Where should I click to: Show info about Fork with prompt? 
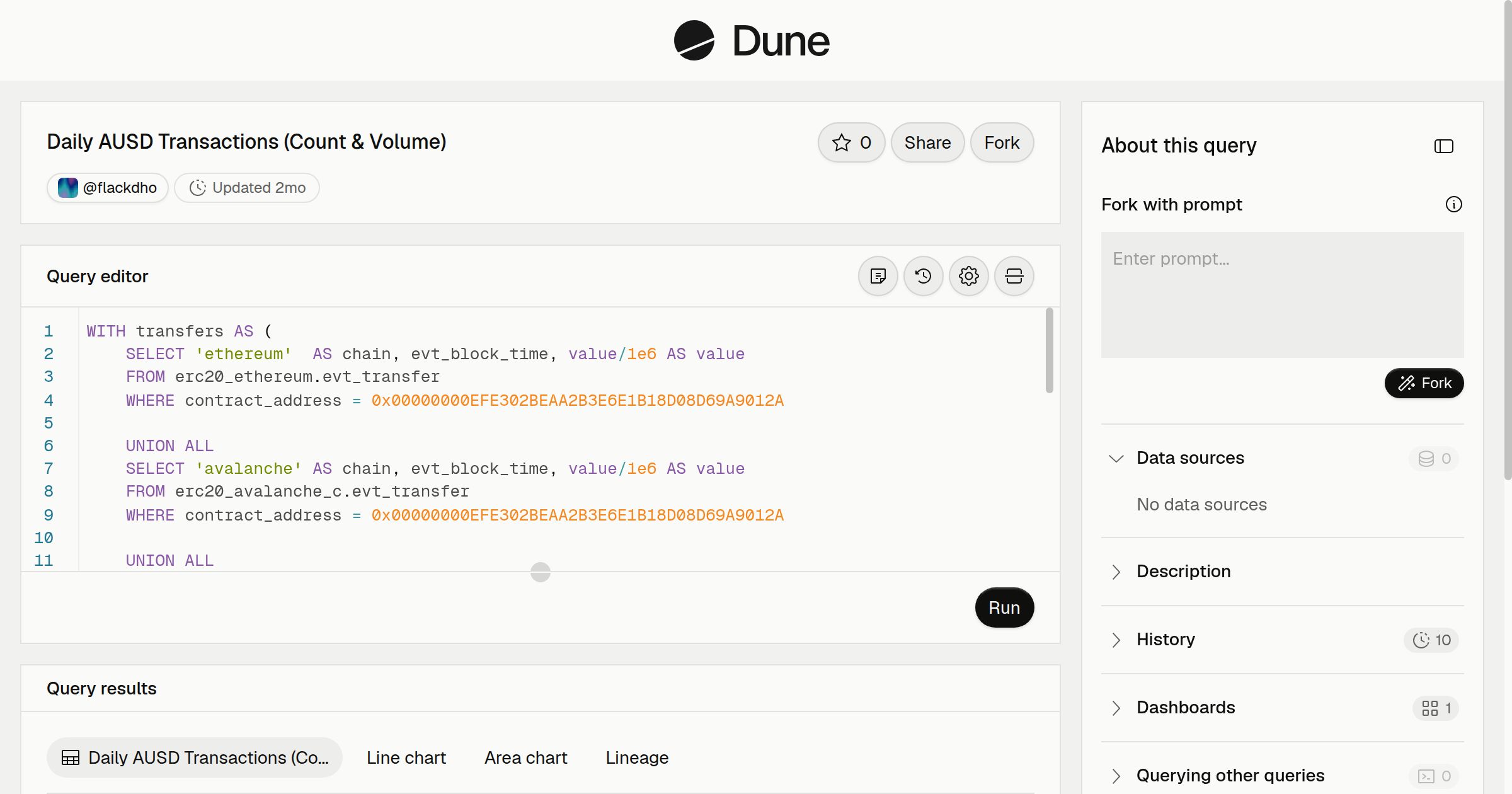tap(1453, 204)
